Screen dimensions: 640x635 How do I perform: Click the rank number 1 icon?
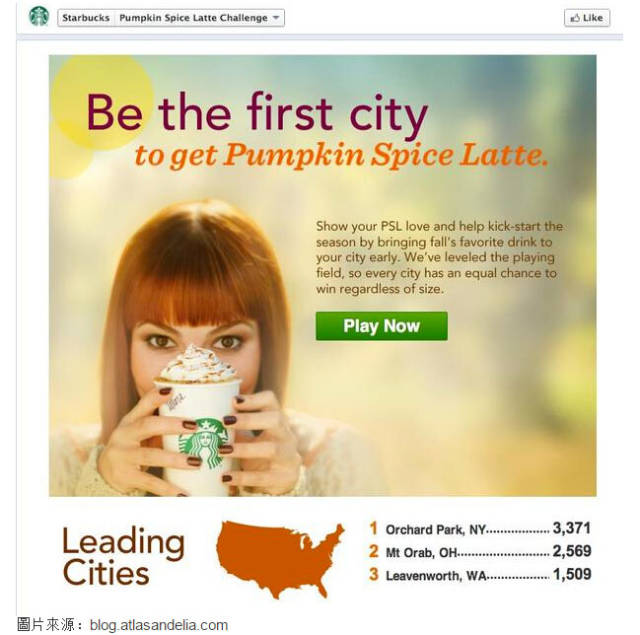373,528
